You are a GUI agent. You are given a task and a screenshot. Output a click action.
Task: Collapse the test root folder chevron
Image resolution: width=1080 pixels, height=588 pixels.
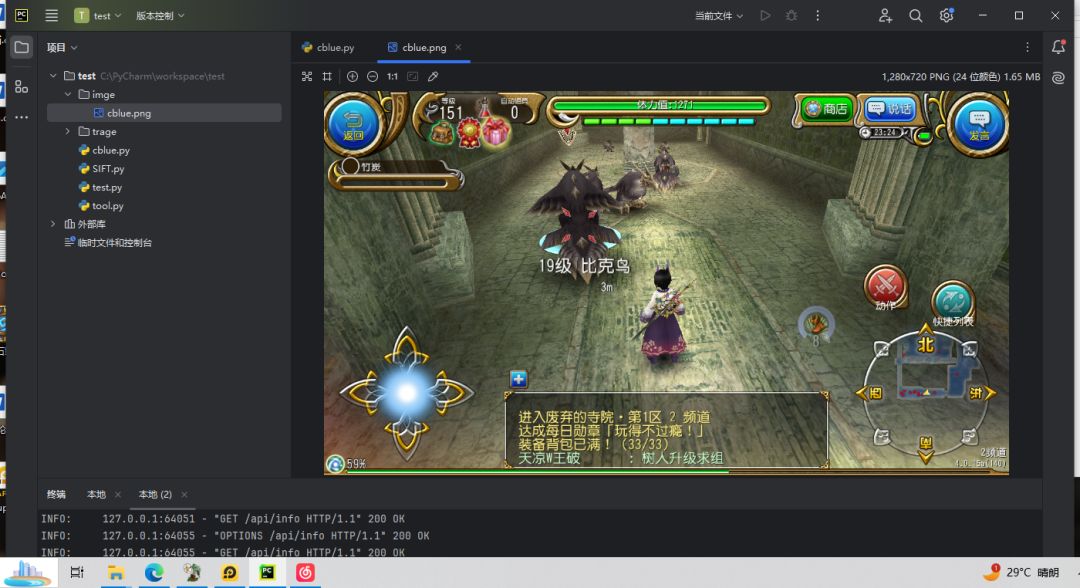click(x=53, y=76)
